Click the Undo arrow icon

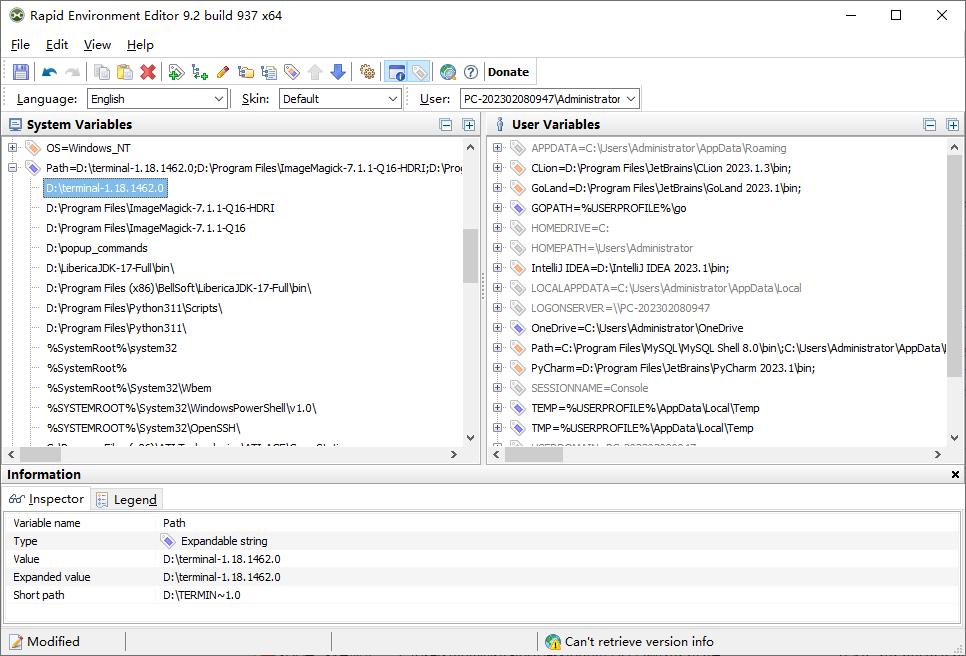point(49,72)
